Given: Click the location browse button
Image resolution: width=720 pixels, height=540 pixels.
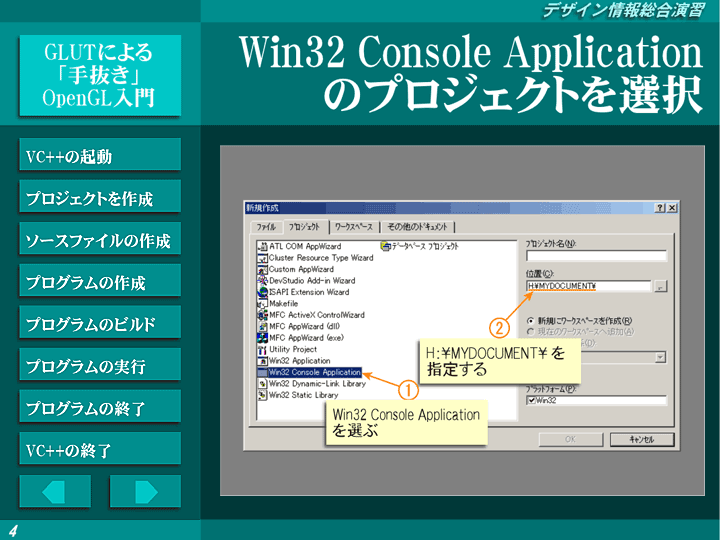Looking at the screenshot, I should (x=660, y=286).
